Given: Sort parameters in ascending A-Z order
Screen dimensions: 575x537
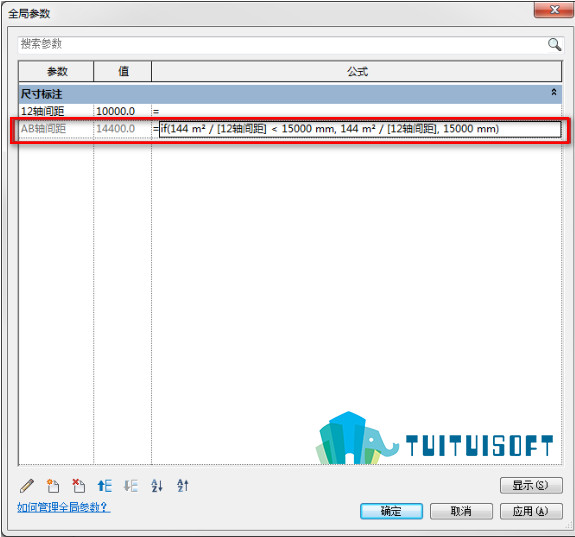Looking at the screenshot, I should [x=157, y=486].
